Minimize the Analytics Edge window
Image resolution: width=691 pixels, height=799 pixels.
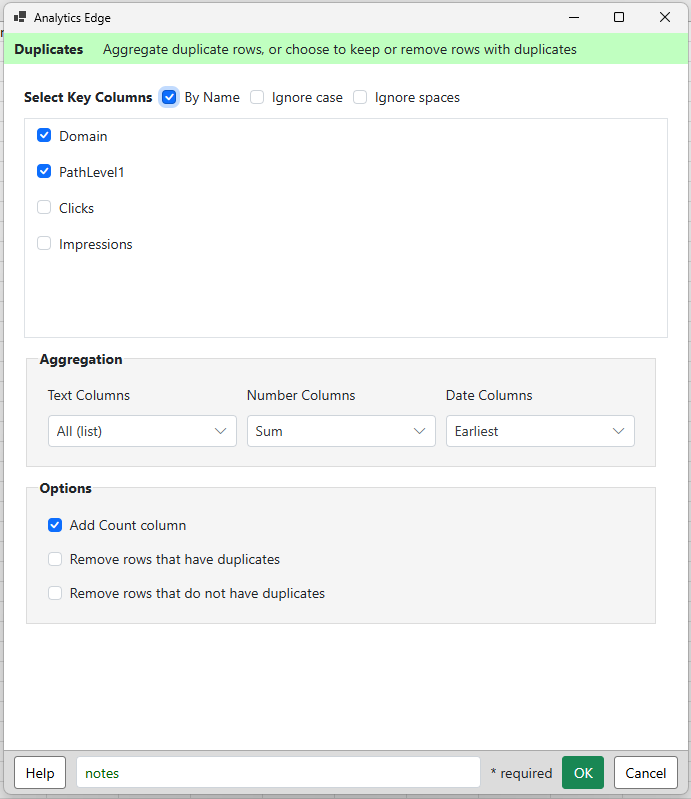(x=574, y=17)
